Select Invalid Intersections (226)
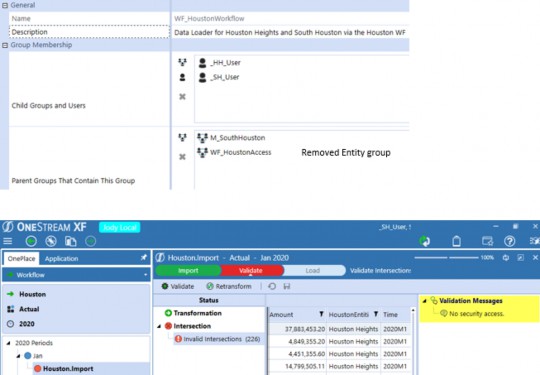 [x=221, y=339]
